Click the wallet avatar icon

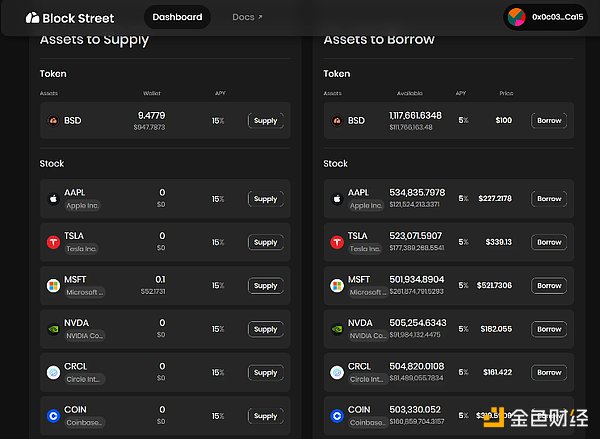[516, 17]
